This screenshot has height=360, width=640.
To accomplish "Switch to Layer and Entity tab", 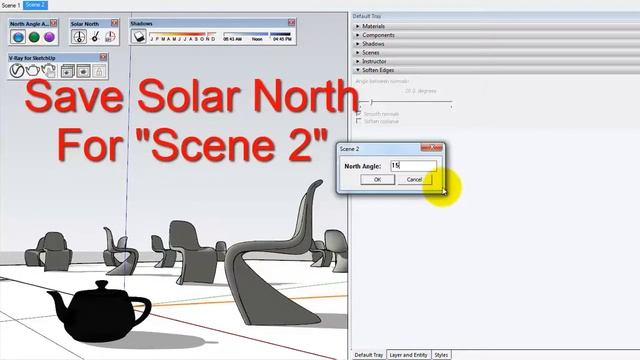I will tap(408, 355).
